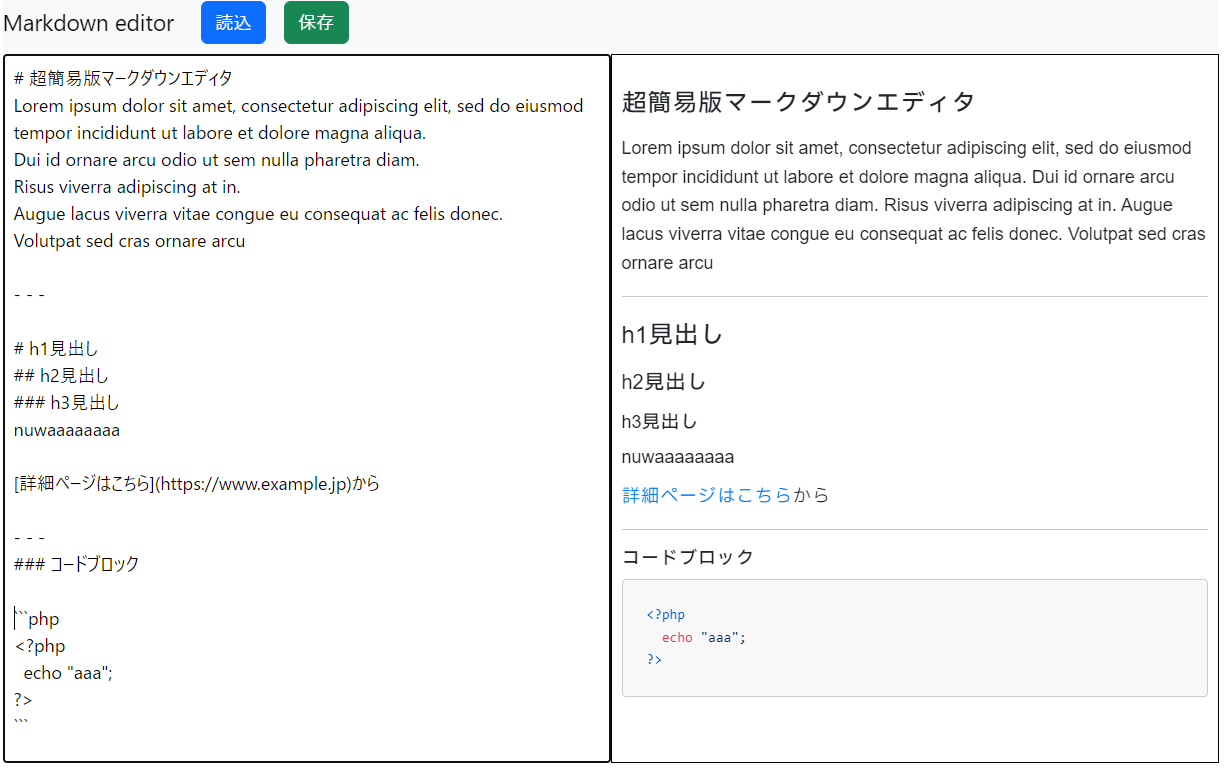Screen dimensions: 1225x772
Task: Click the '[詳細ページはこちら](https://www.example.jp)から' source line
Action: pyautogui.click(x=197, y=484)
